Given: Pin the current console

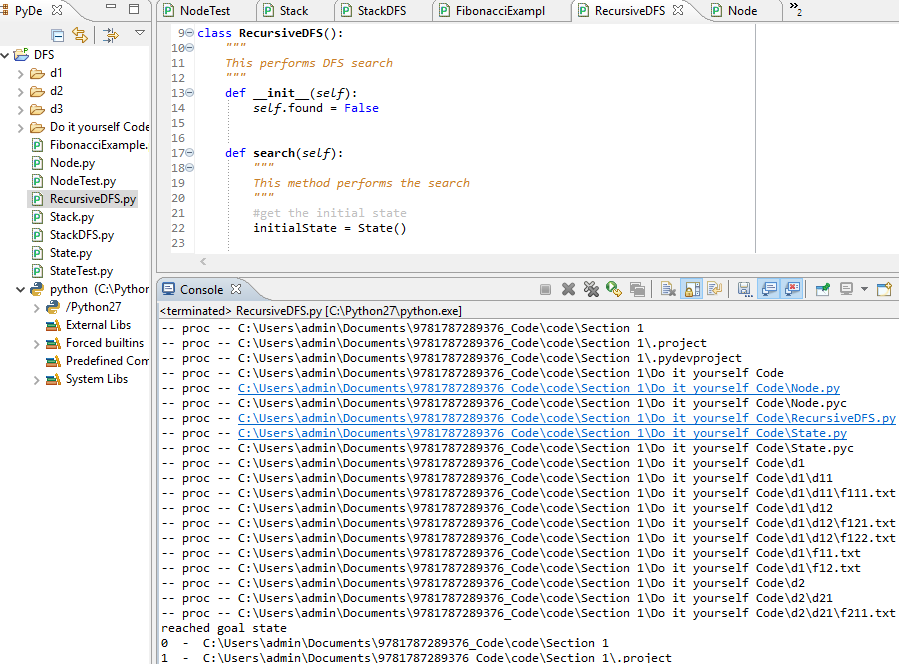Looking at the screenshot, I should (823, 290).
